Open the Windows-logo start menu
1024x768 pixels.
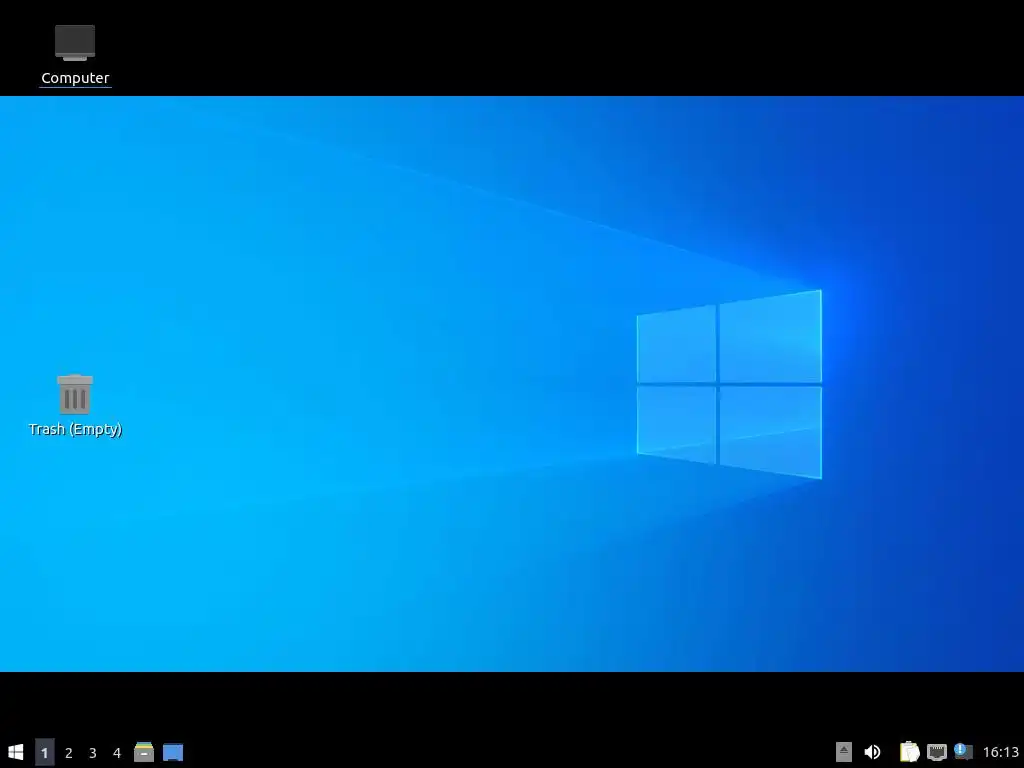pos(16,752)
